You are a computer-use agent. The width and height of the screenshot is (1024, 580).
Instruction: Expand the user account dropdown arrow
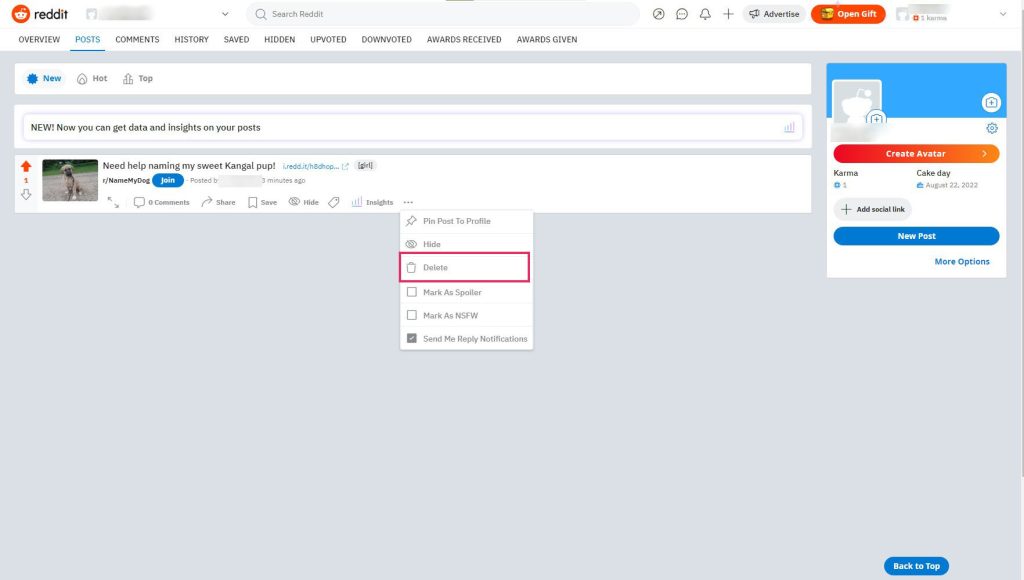(1002, 14)
